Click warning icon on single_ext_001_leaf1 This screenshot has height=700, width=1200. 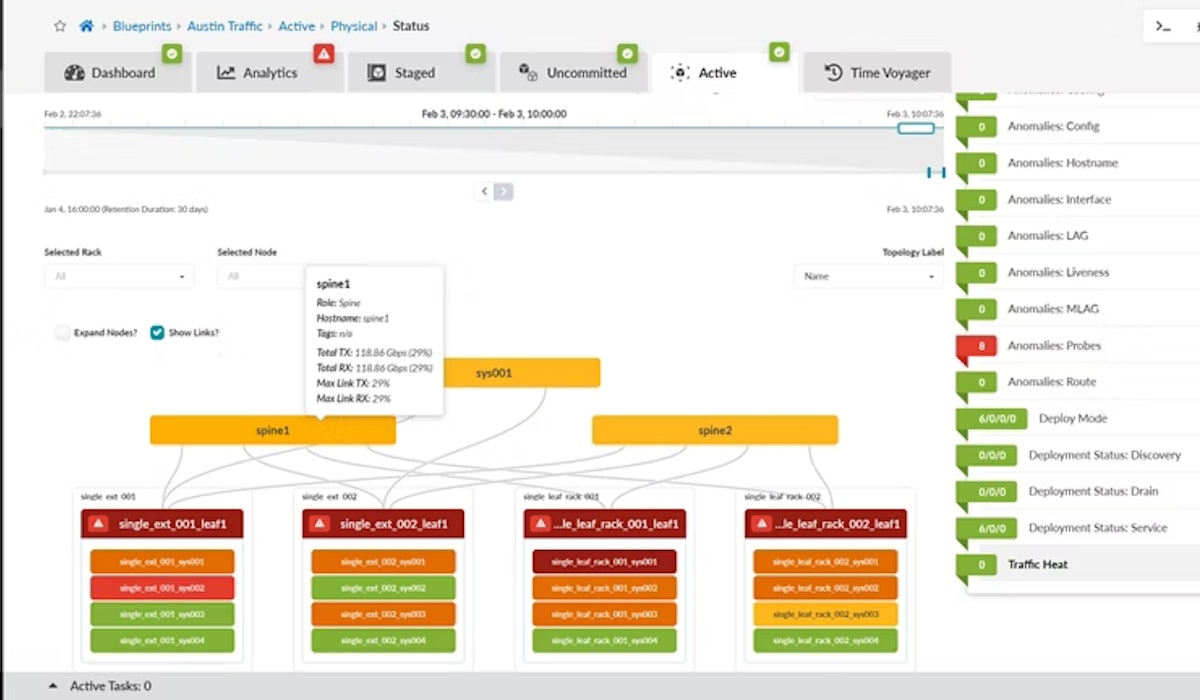[99, 523]
